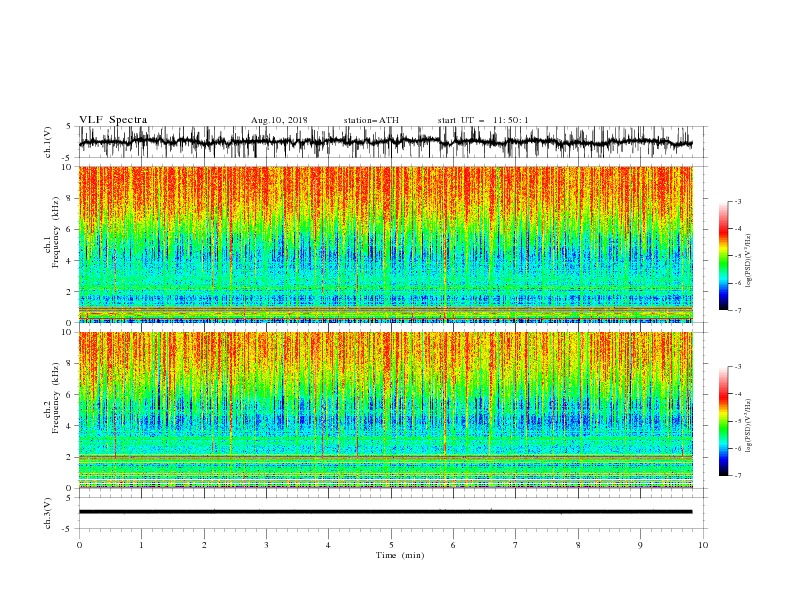Viewport: 792px width, 612px height.
Task: Click the "-7" tick on ch.2 colorbar
Action: click(x=738, y=476)
